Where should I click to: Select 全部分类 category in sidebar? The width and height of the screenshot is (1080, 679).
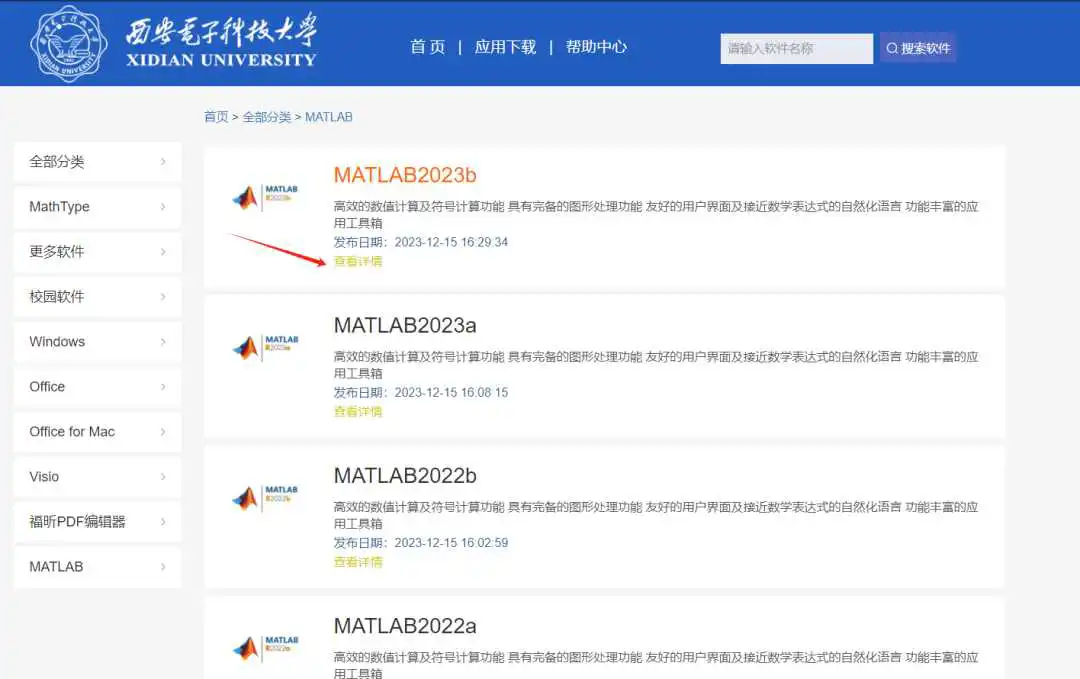tap(97, 162)
